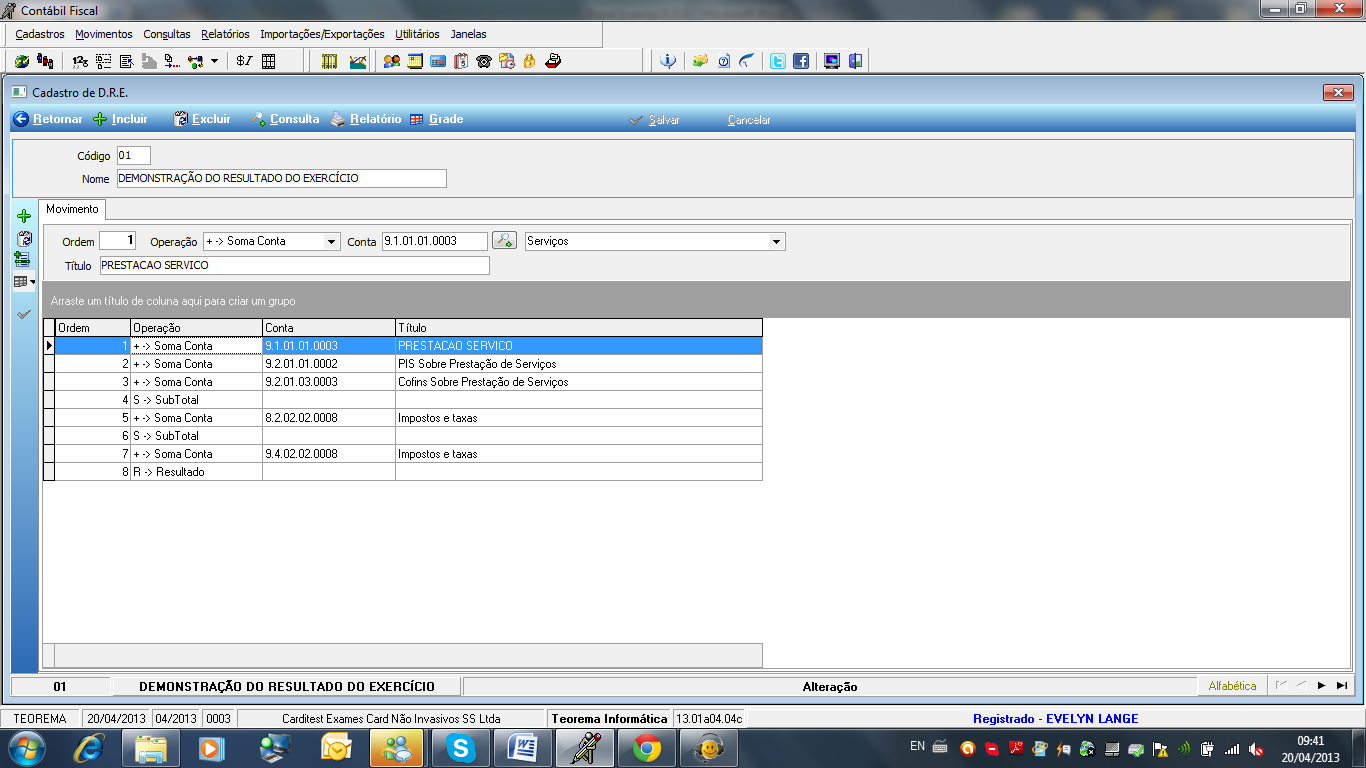Open Google Chrome from the taskbar
The height and width of the screenshot is (768, 1366).
[x=646, y=748]
